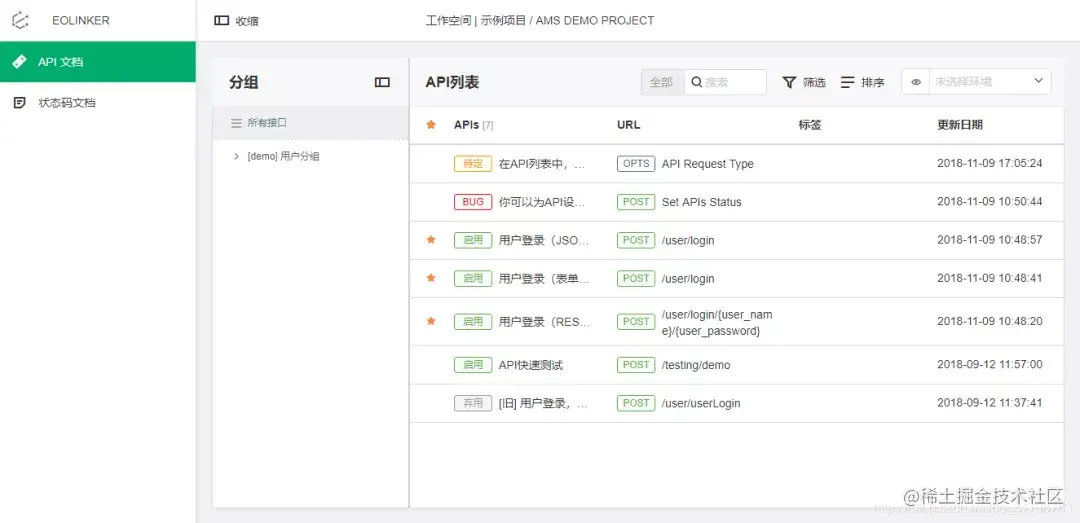Click the star column header icon

(x=431, y=125)
